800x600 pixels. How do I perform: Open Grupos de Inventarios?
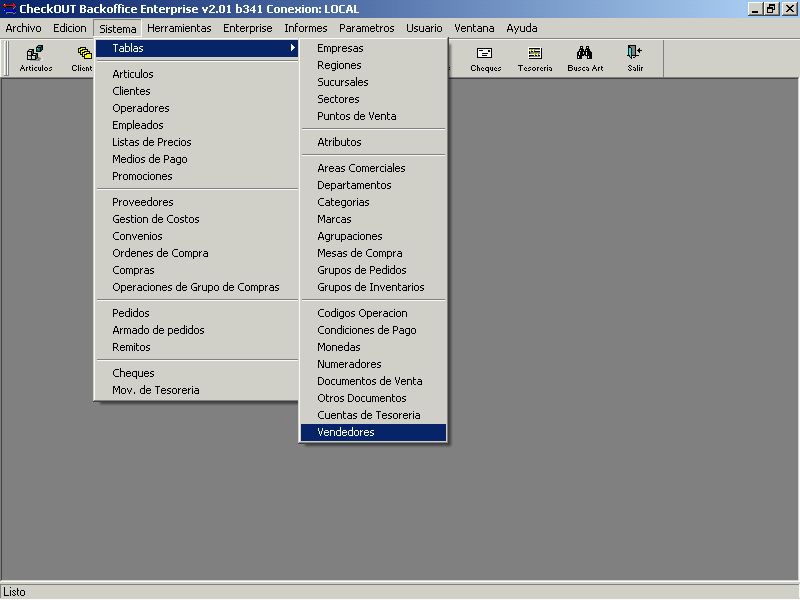[373, 287]
